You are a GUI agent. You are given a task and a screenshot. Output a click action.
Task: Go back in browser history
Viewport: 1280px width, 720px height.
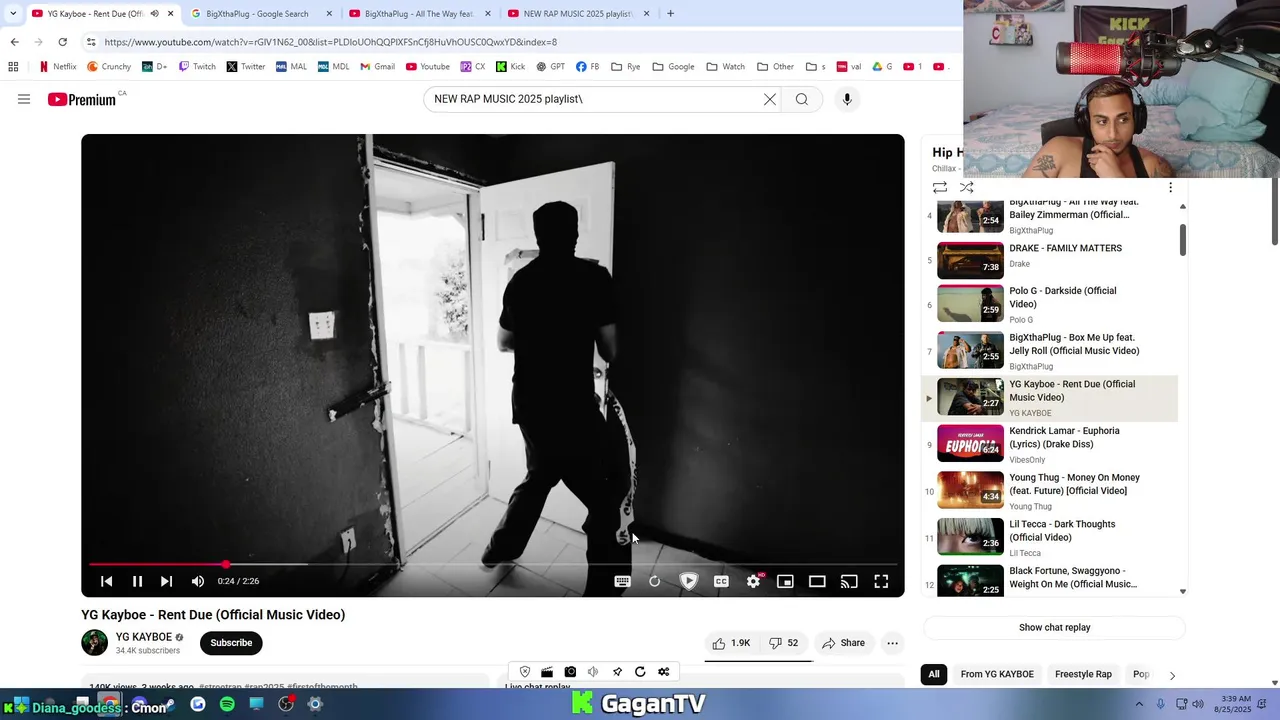(x=14, y=42)
